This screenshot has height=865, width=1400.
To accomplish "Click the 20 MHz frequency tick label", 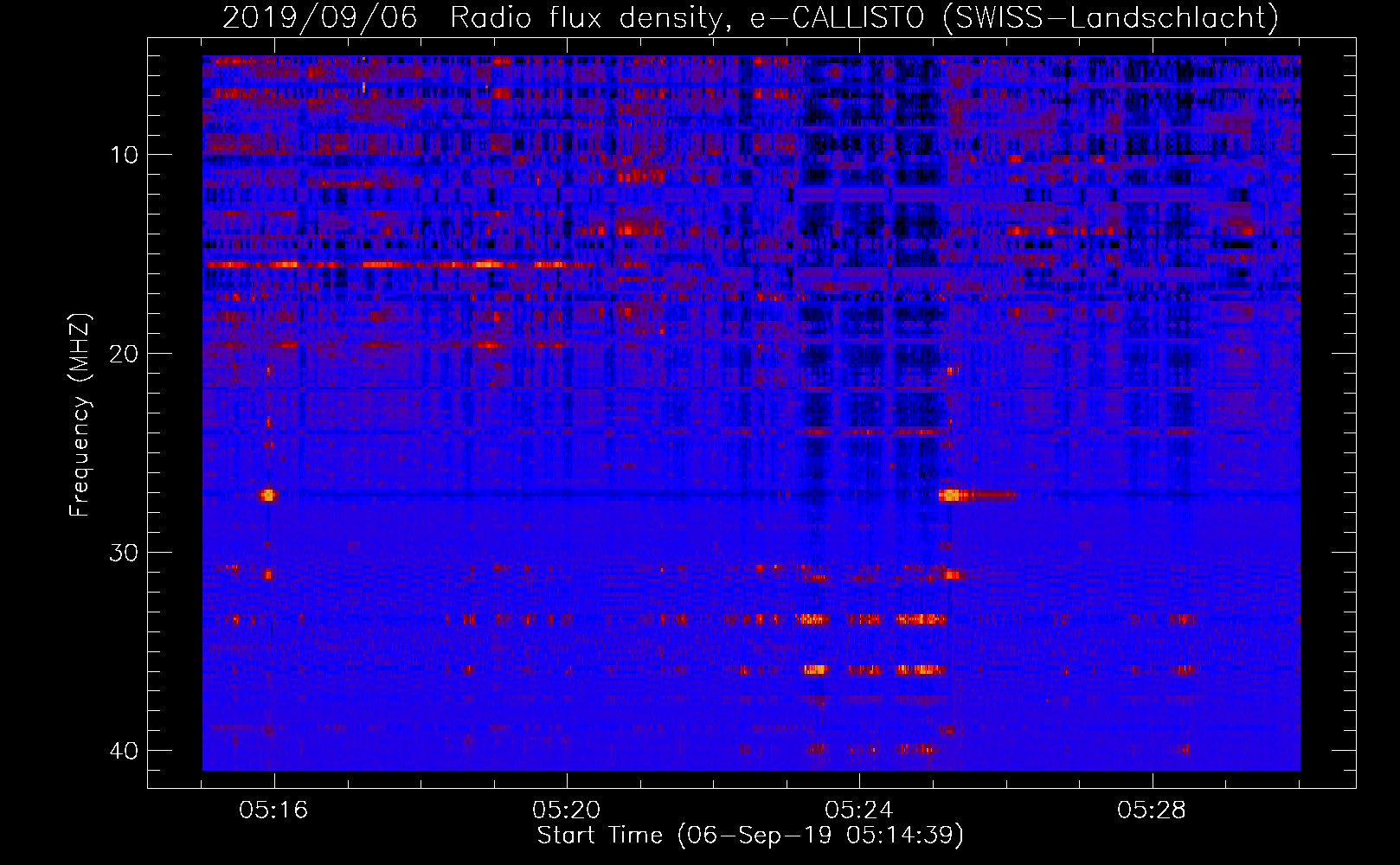I will point(124,354).
